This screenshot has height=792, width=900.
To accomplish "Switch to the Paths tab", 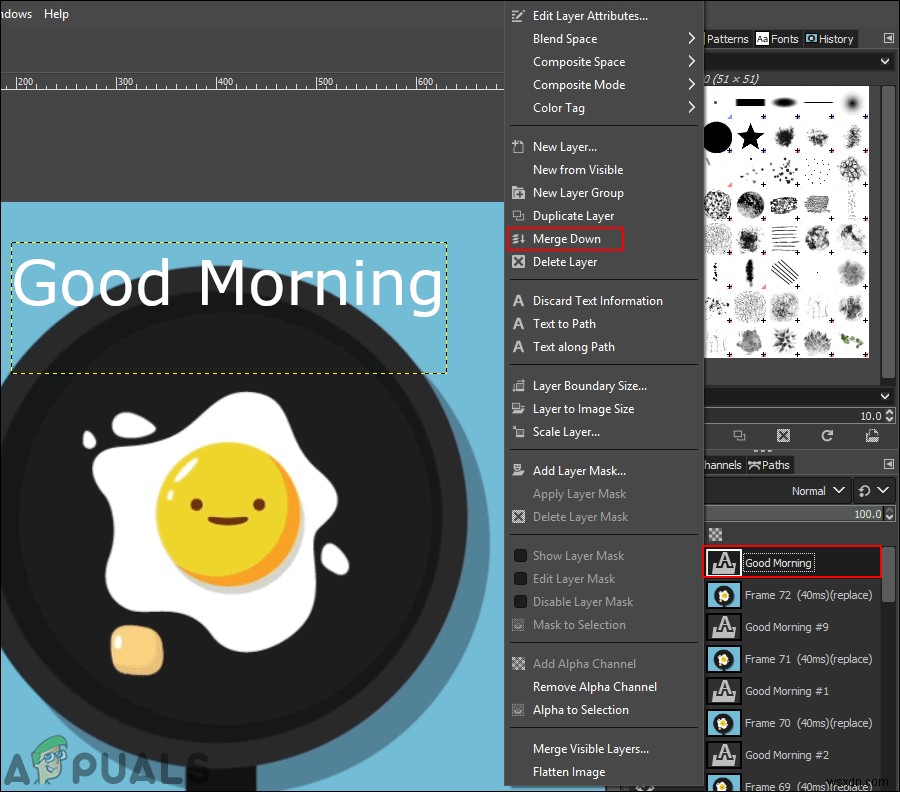I will (x=768, y=464).
